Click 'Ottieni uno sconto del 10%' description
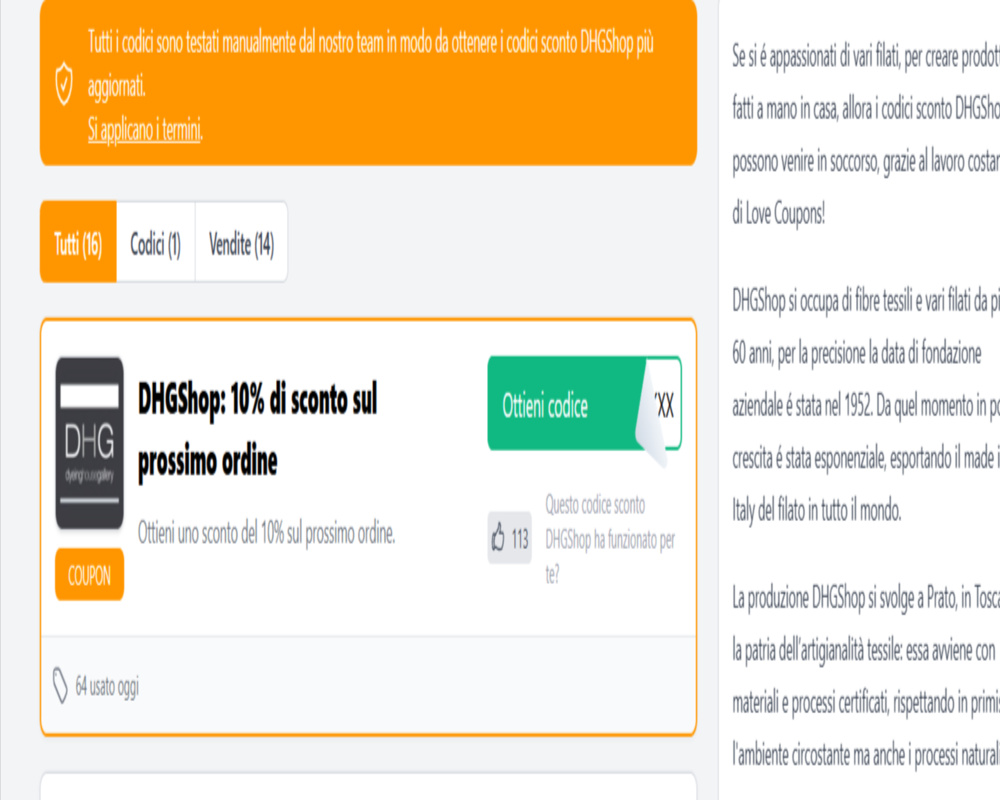 point(267,533)
